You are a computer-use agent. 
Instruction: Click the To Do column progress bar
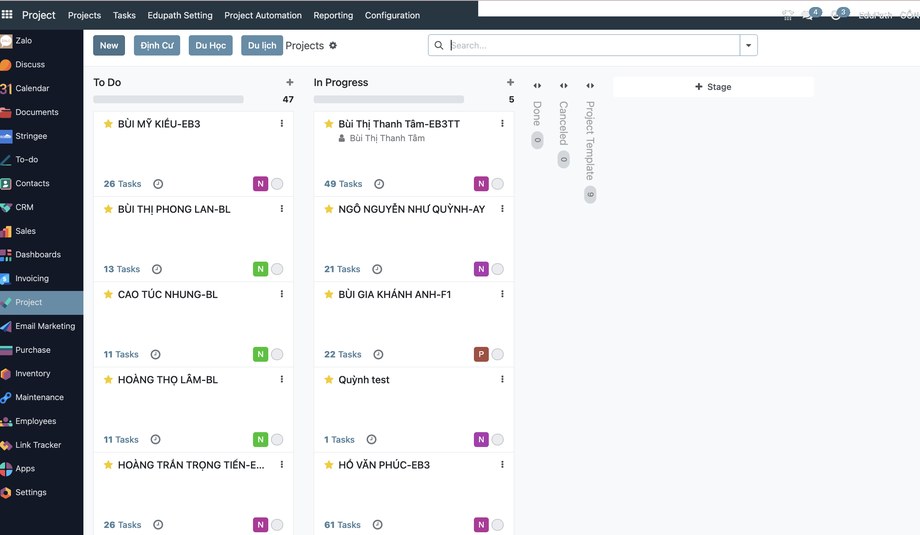point(168,99)
